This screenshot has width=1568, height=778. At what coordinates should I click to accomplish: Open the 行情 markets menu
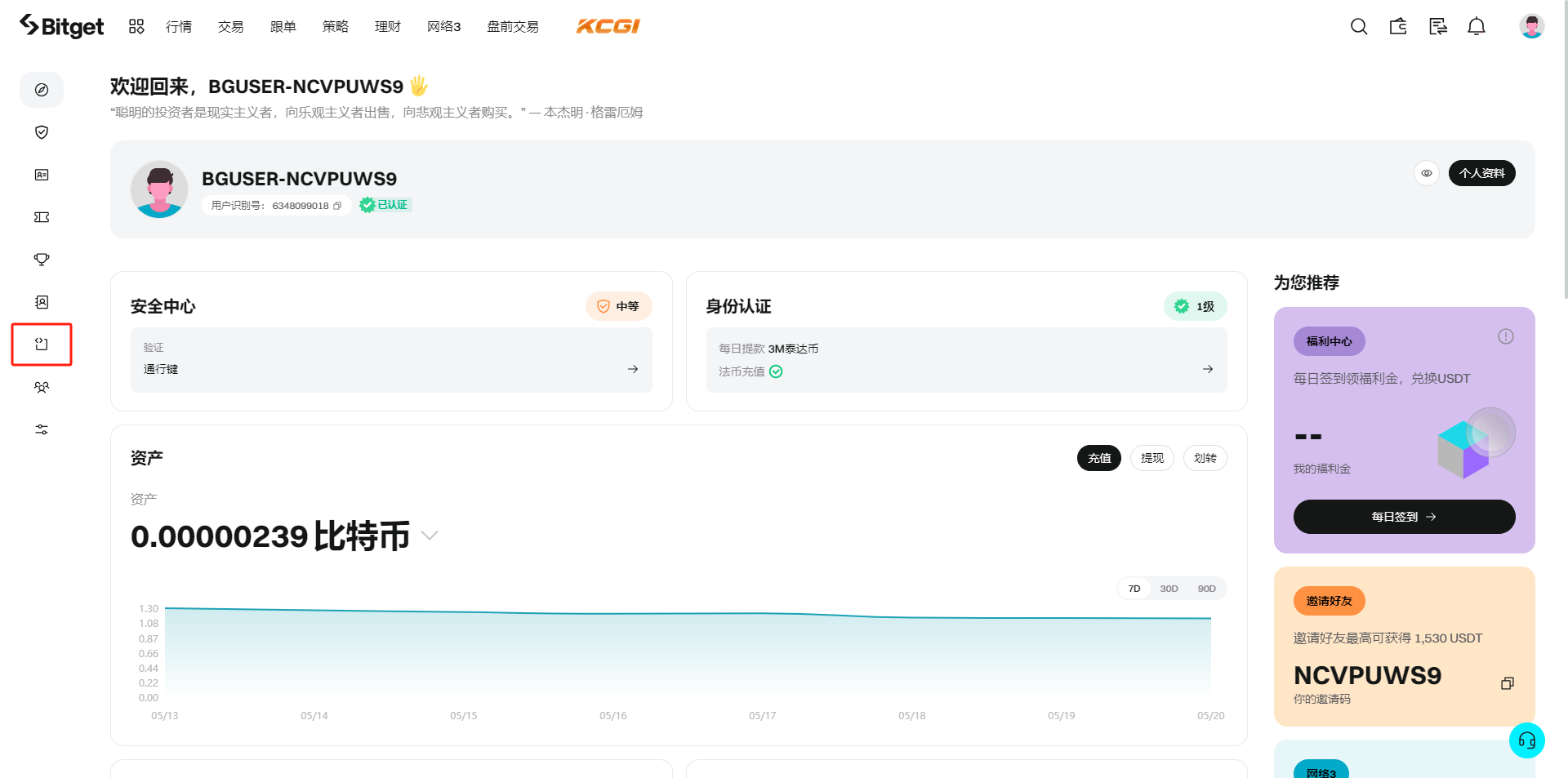pyautogui.click(x=179, y=26)
